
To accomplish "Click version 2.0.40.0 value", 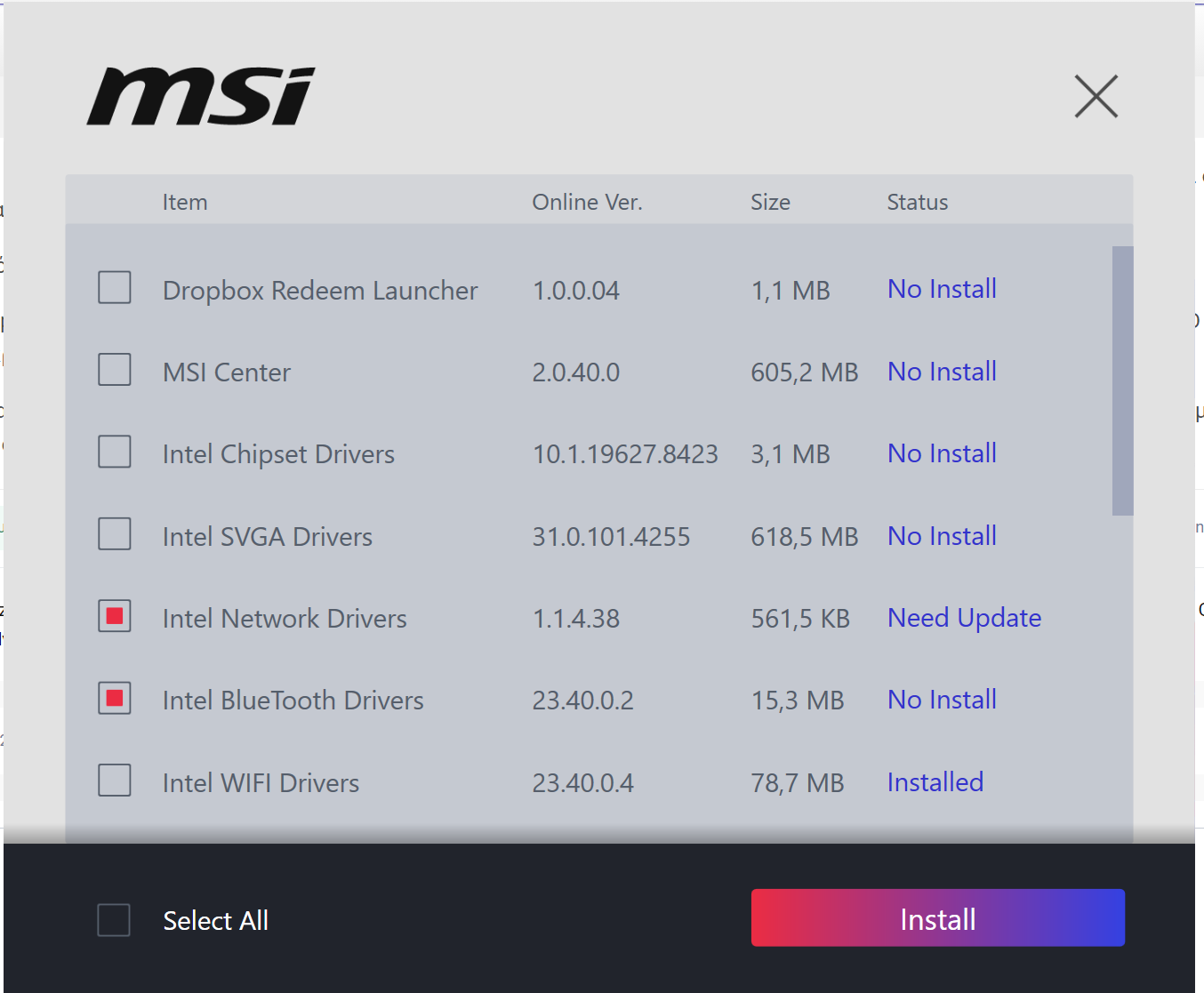I will pos(576,372).
